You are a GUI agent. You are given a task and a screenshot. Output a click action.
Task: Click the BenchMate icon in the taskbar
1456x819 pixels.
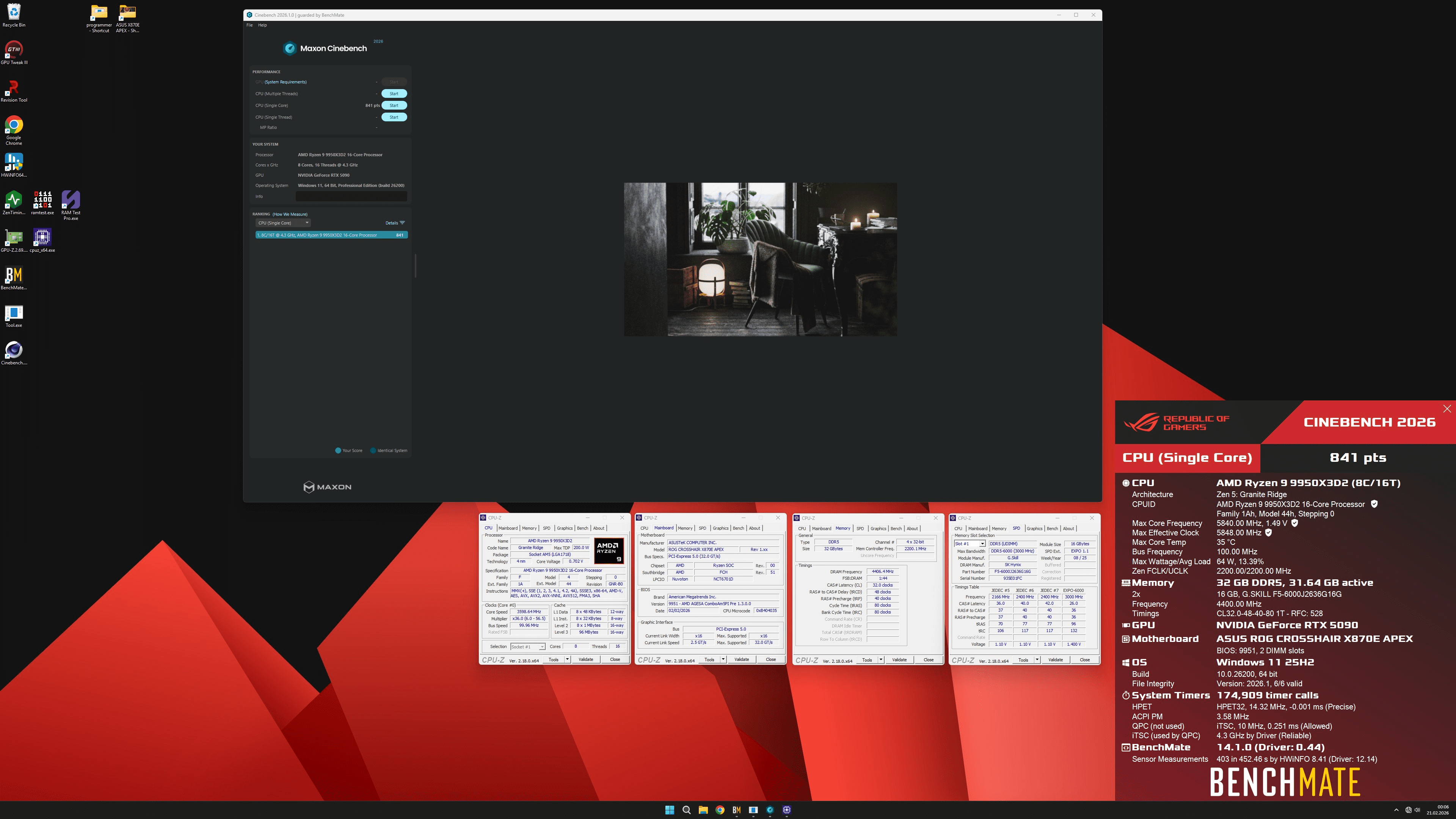click(736, 810)
